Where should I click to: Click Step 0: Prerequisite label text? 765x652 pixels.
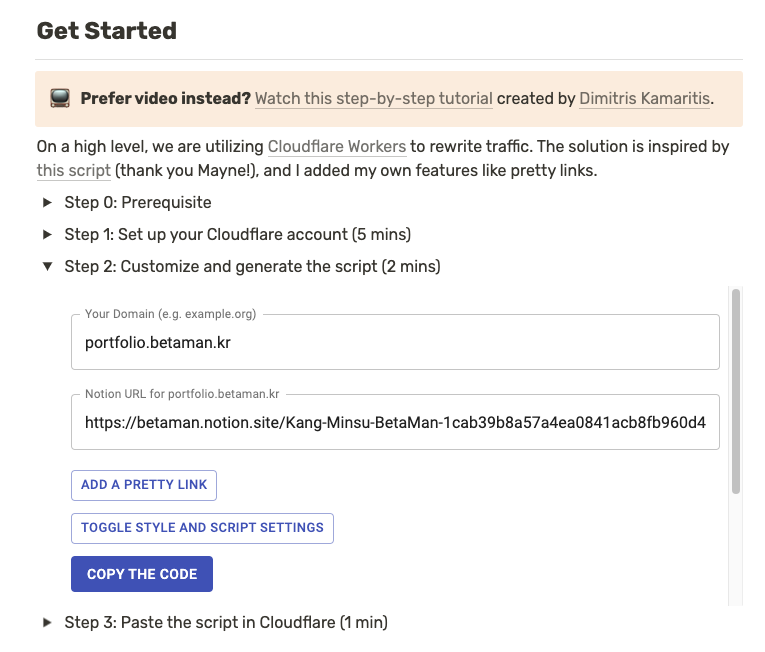pyautogui.click(x=138, y=203)
